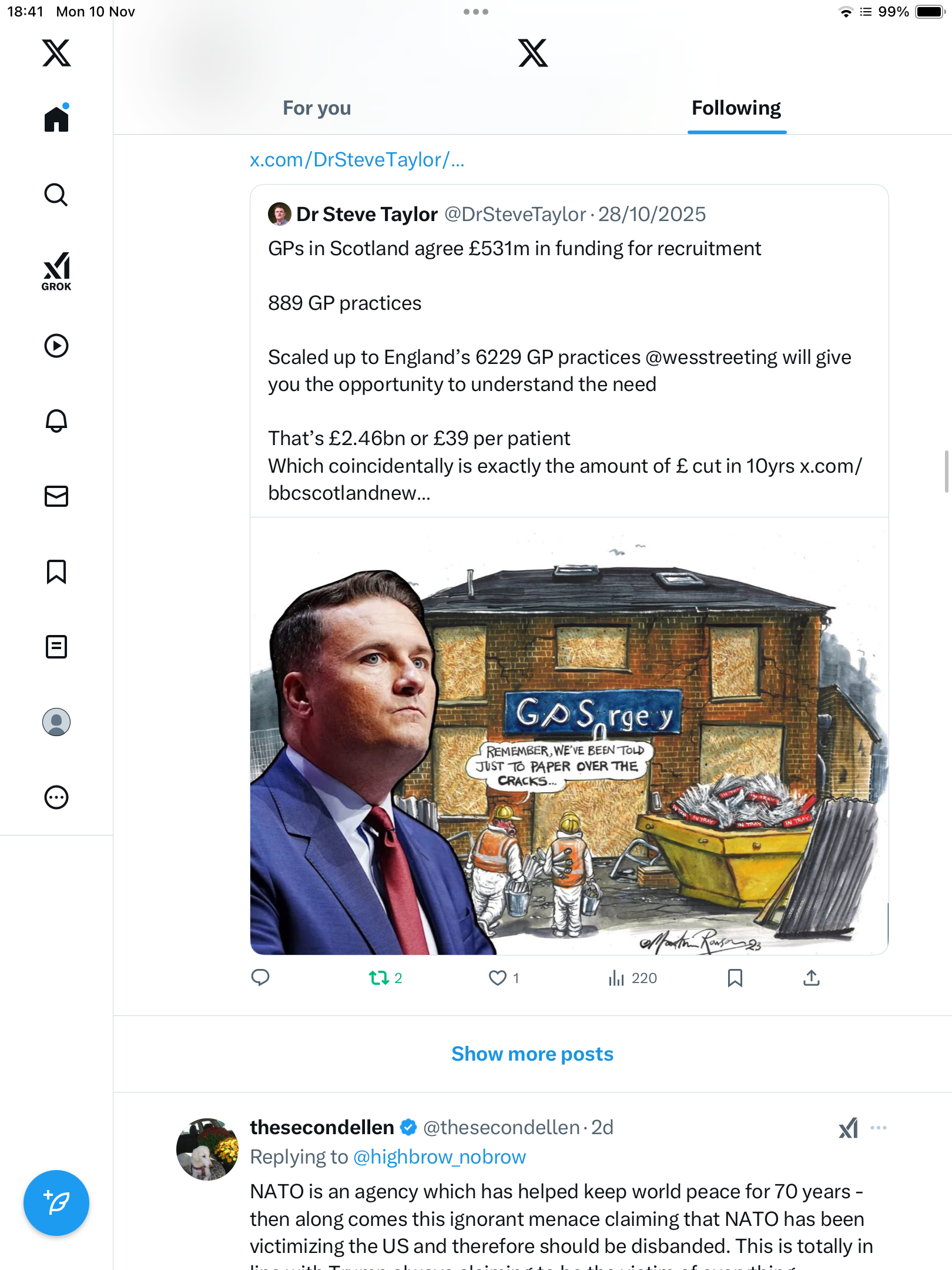
Task: Open the three-dot multitasking menu at top
Action: [x=476, y=12]
